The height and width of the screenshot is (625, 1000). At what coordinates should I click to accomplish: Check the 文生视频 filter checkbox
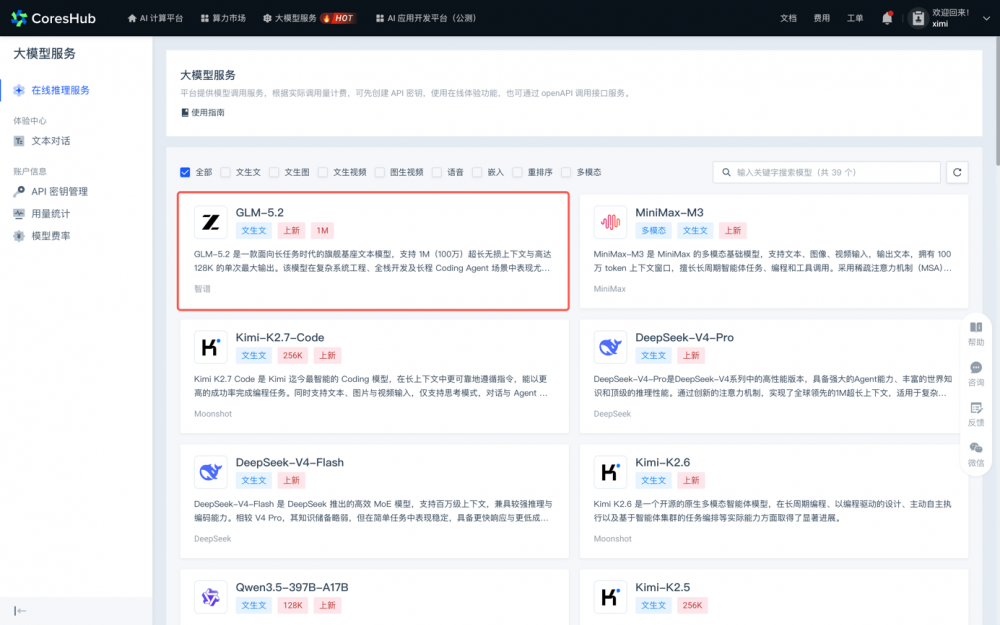[323, 172]
